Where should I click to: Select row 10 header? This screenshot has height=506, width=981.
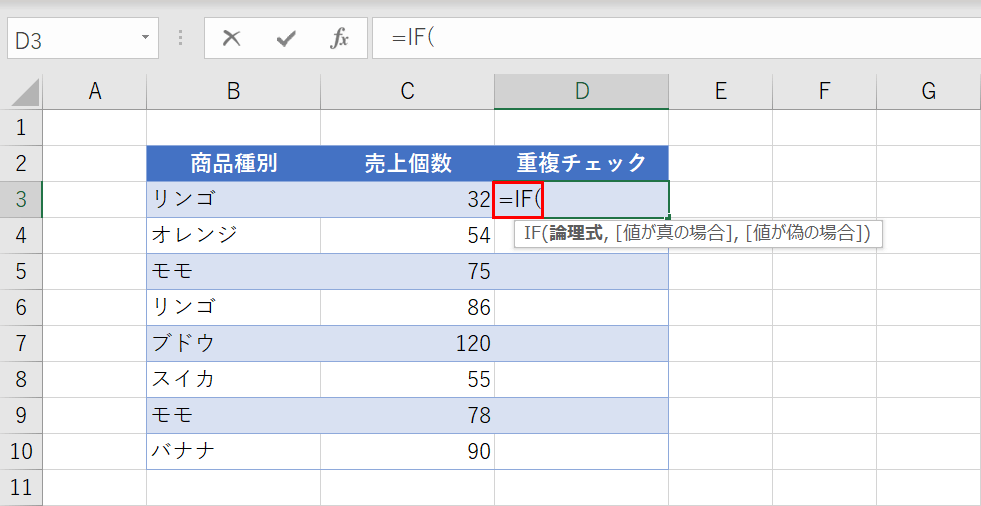(x=21, y=451)
